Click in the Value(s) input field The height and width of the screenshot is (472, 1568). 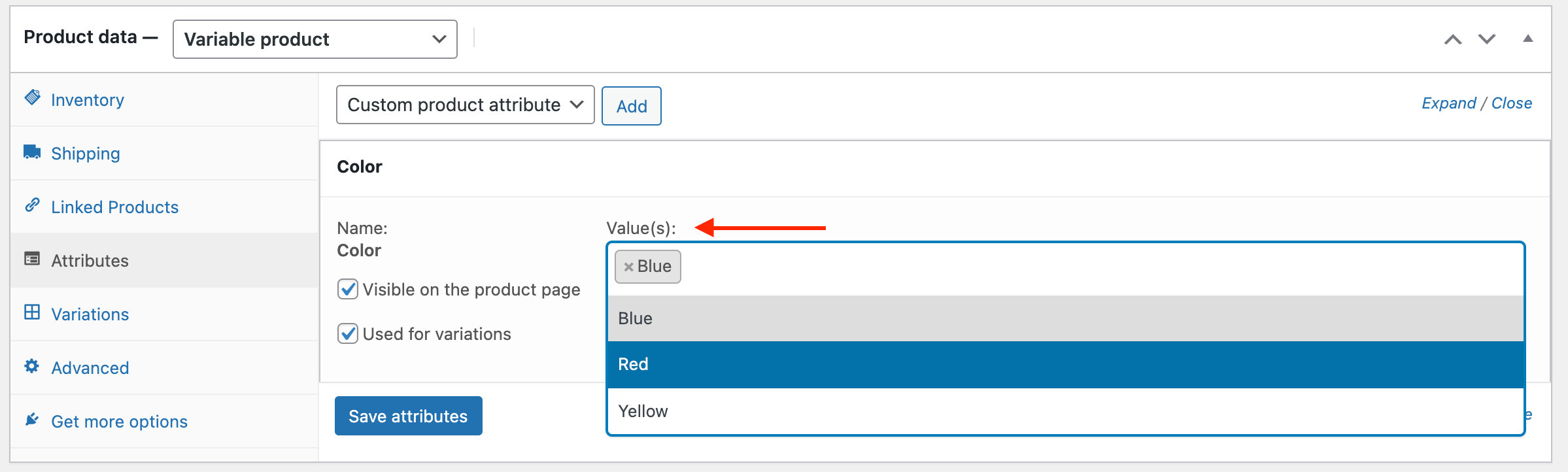coord(1099,267)
